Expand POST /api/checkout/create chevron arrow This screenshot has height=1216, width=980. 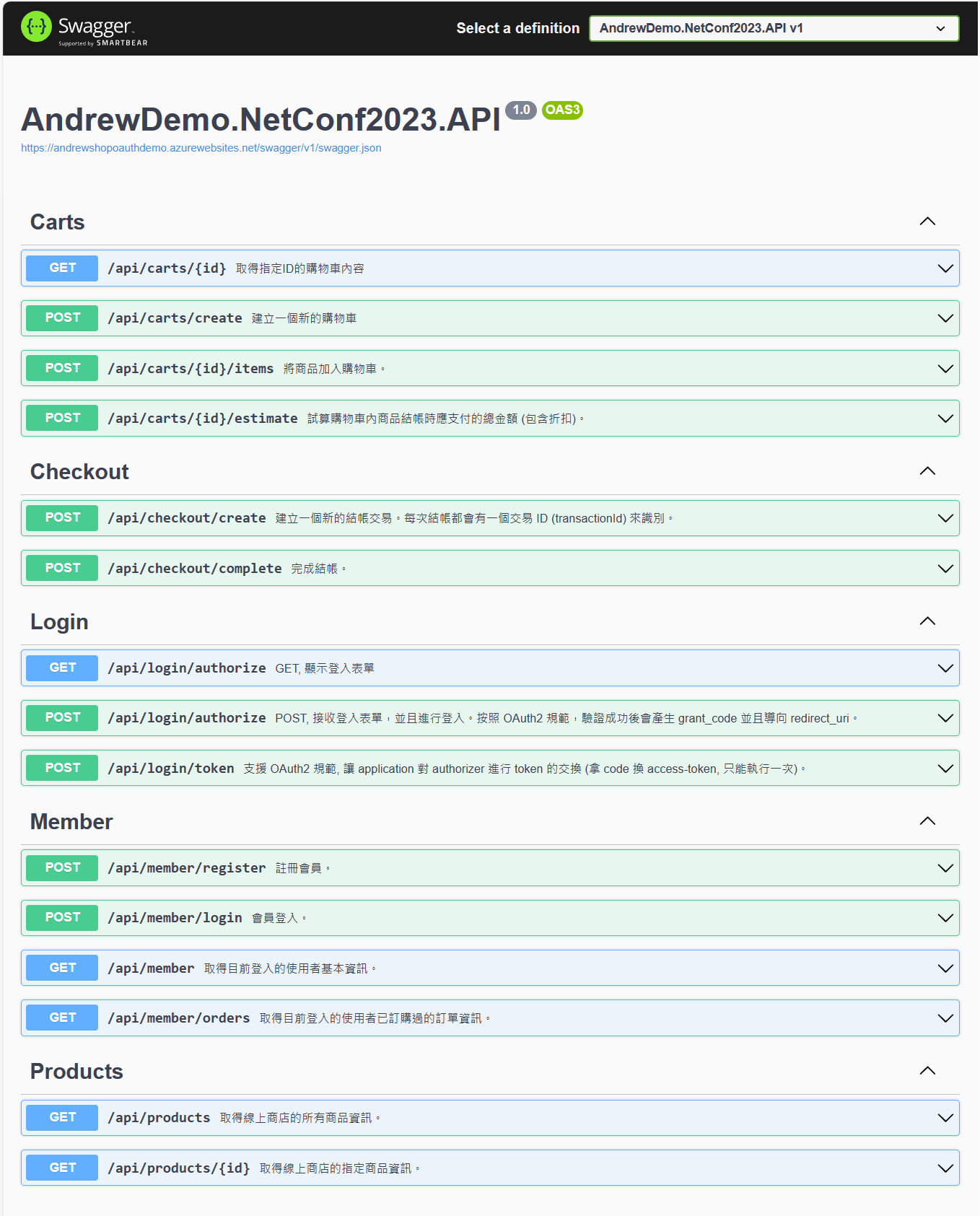pyautogui.click(x=945, y=518)
